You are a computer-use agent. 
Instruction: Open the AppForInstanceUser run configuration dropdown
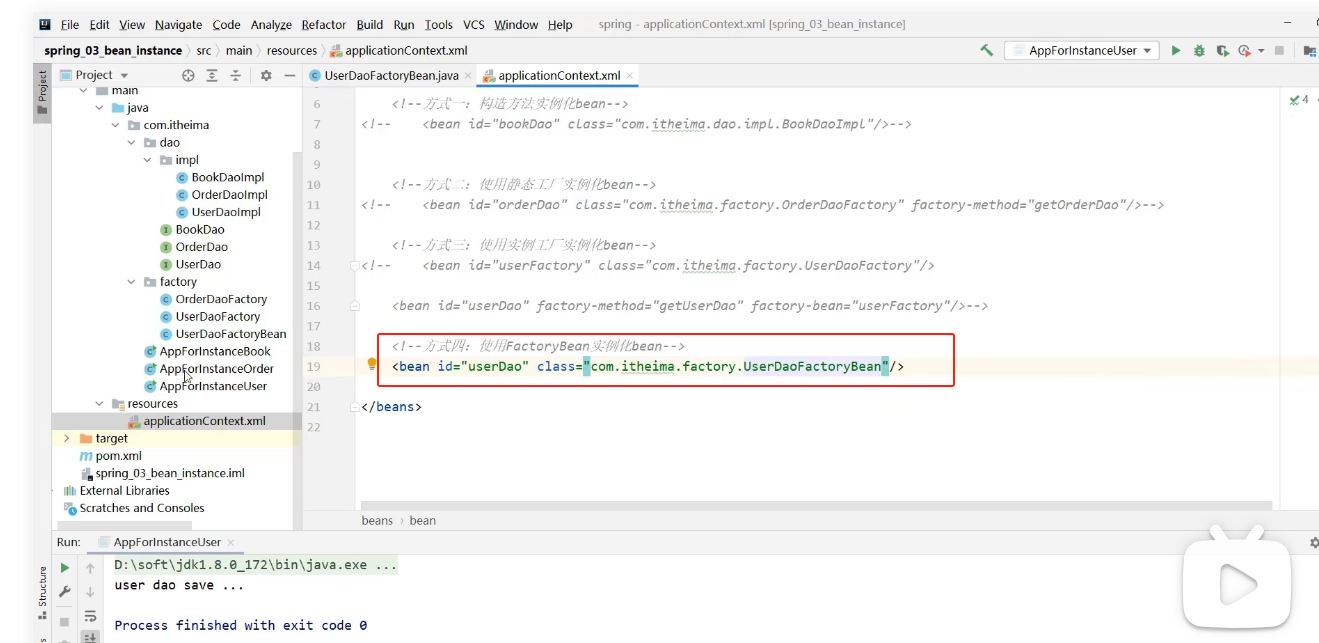(1082, 50)
